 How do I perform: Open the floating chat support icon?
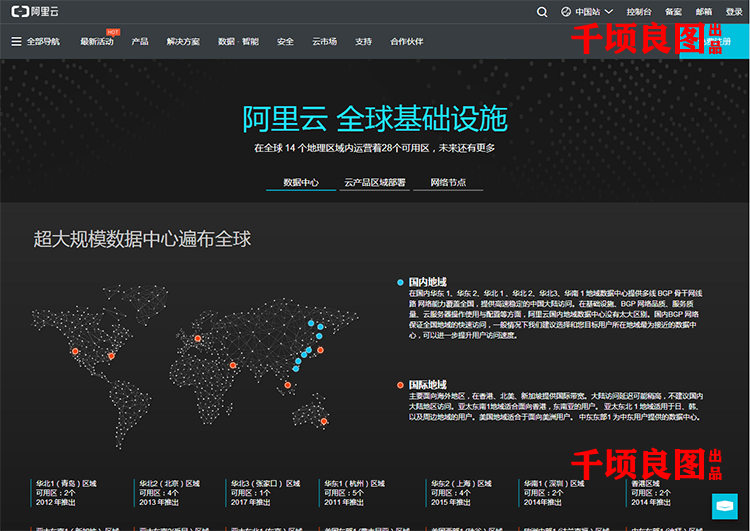pyautogui.click(x=725, y=506)
